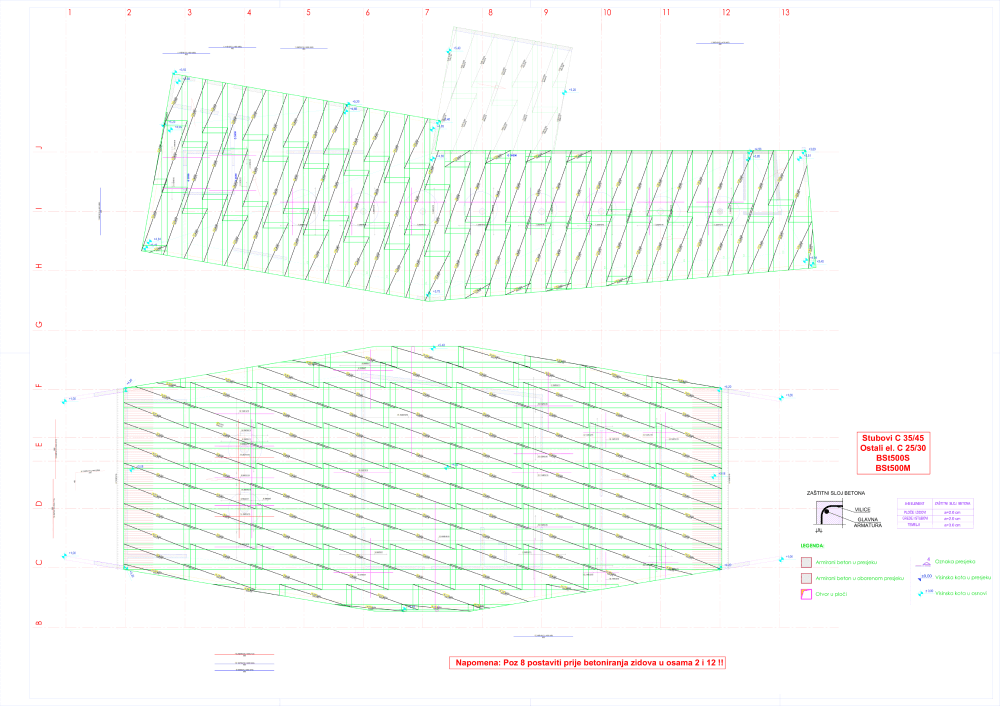This screenshot has width=1000, height=706.
Task: Click the concrete cover values table
Action: point(937,515)
